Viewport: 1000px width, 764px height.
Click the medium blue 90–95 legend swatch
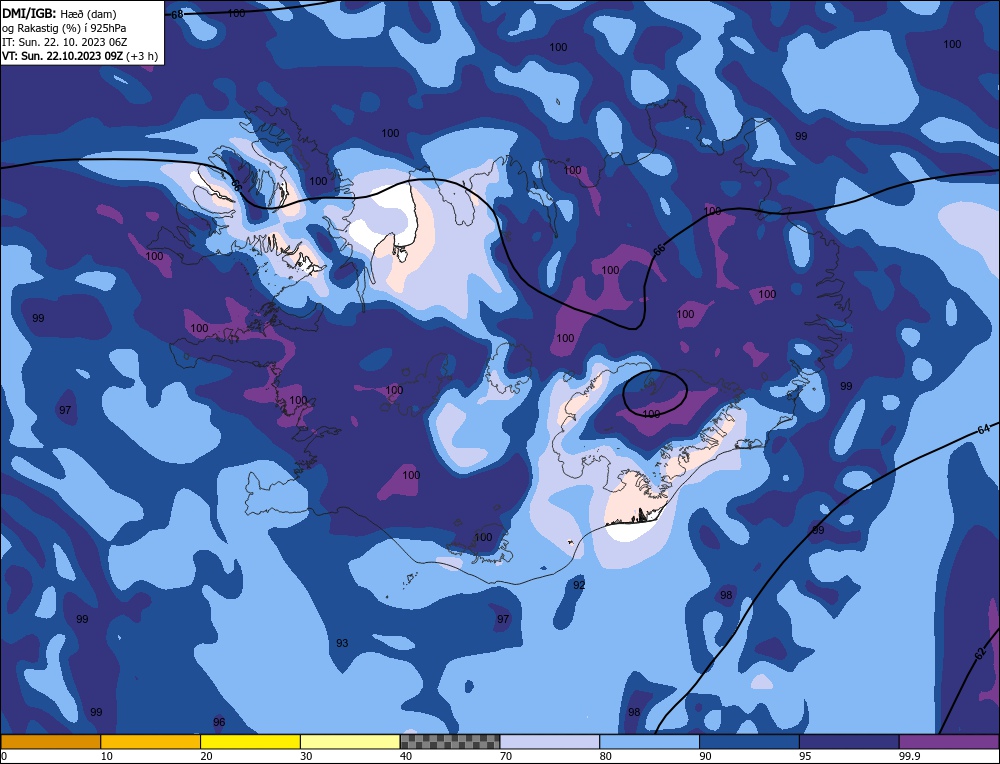click(x=749, y=741)
